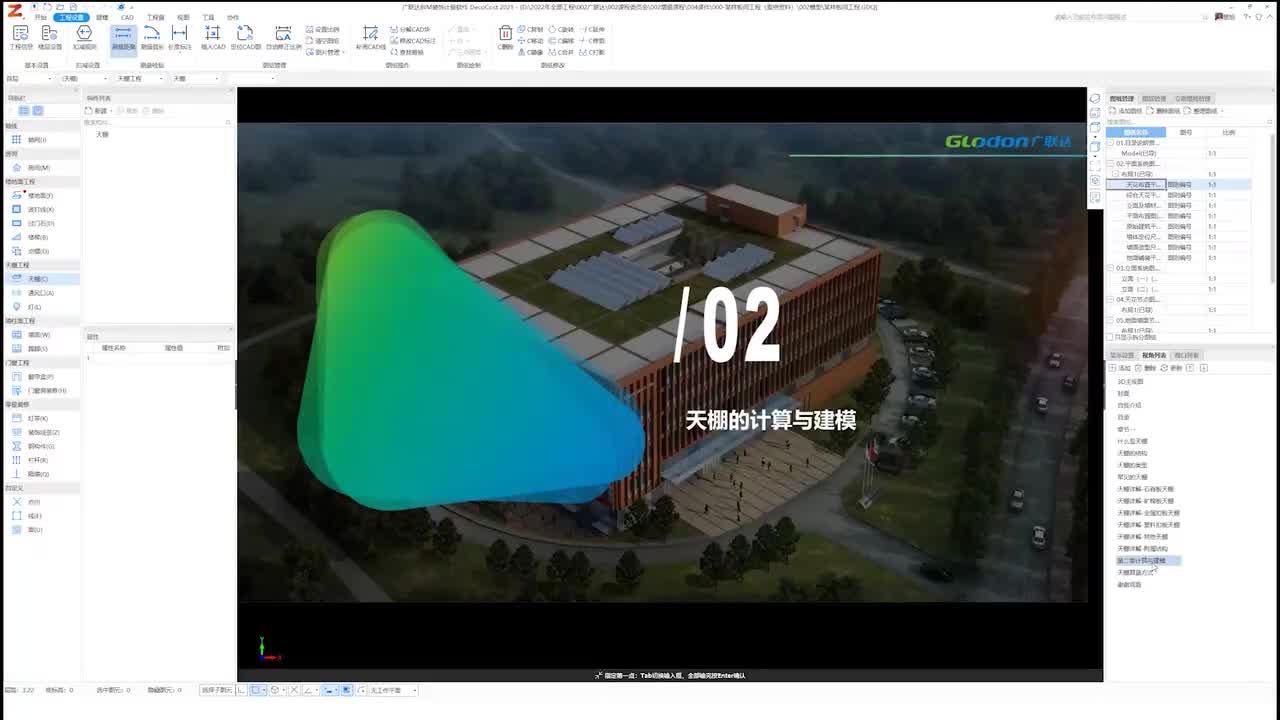Select the last 谢谢观看 view entry
This screenshot has width=1280, height=720.
pyautogui.click(x=1129, y=585)
